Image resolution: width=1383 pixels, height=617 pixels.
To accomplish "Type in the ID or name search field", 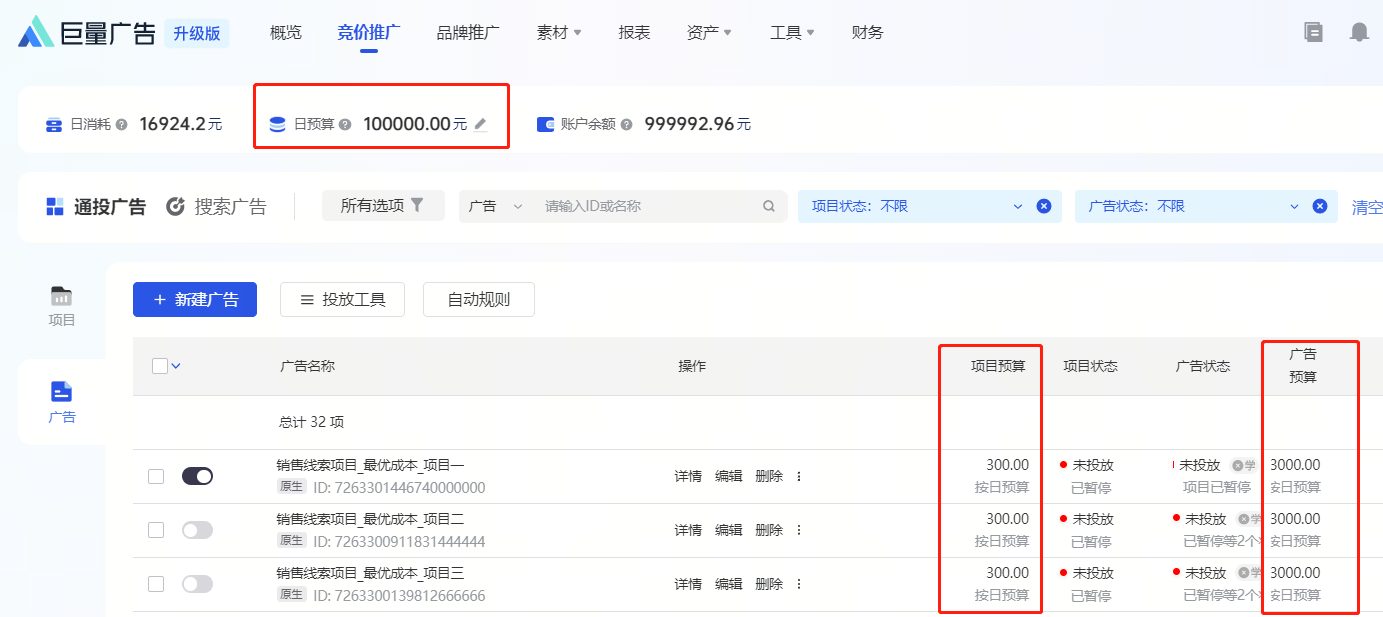I will point(645,206).
